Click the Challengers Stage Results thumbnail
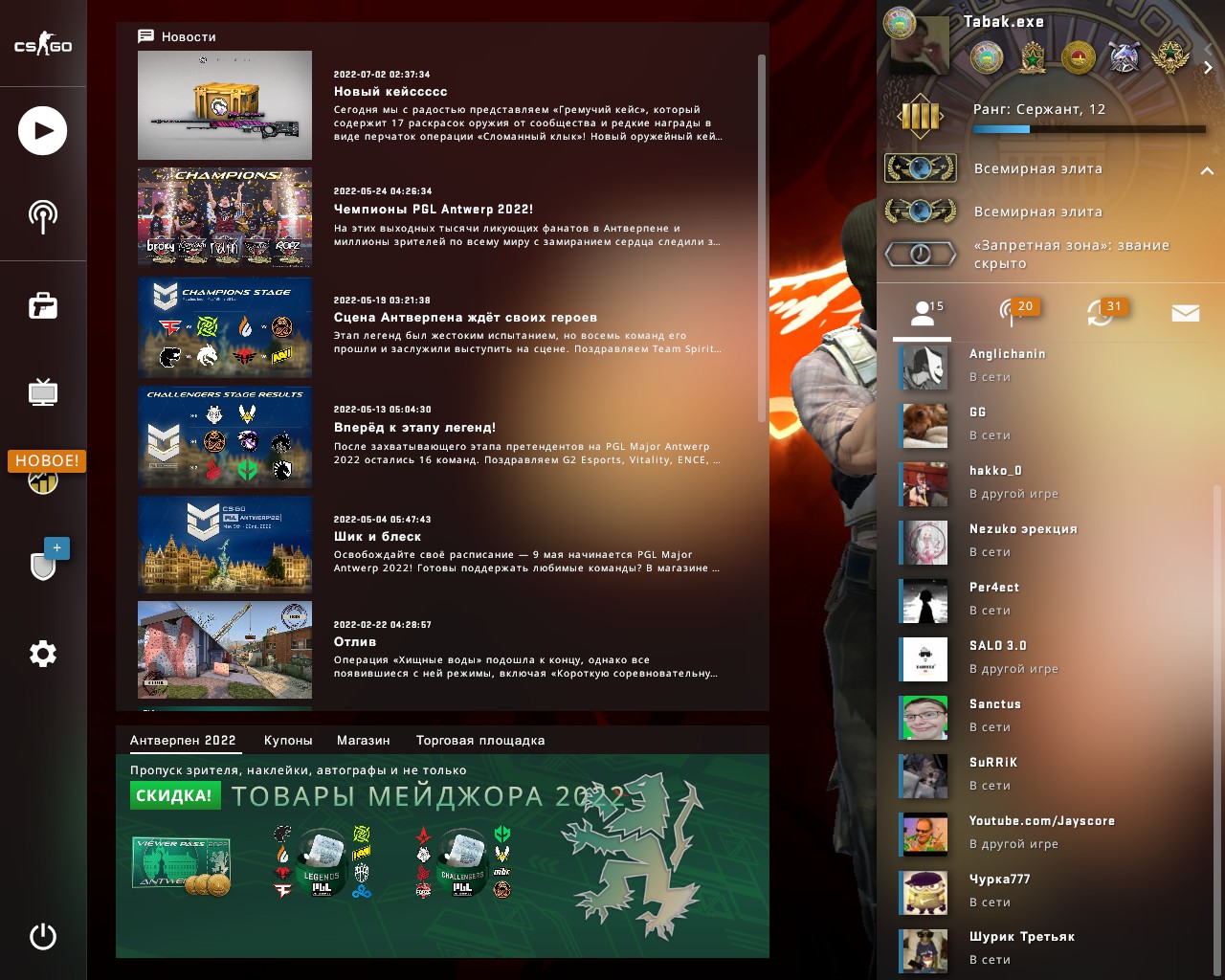Screen dimensions: 1225x980 click(225, 436)
